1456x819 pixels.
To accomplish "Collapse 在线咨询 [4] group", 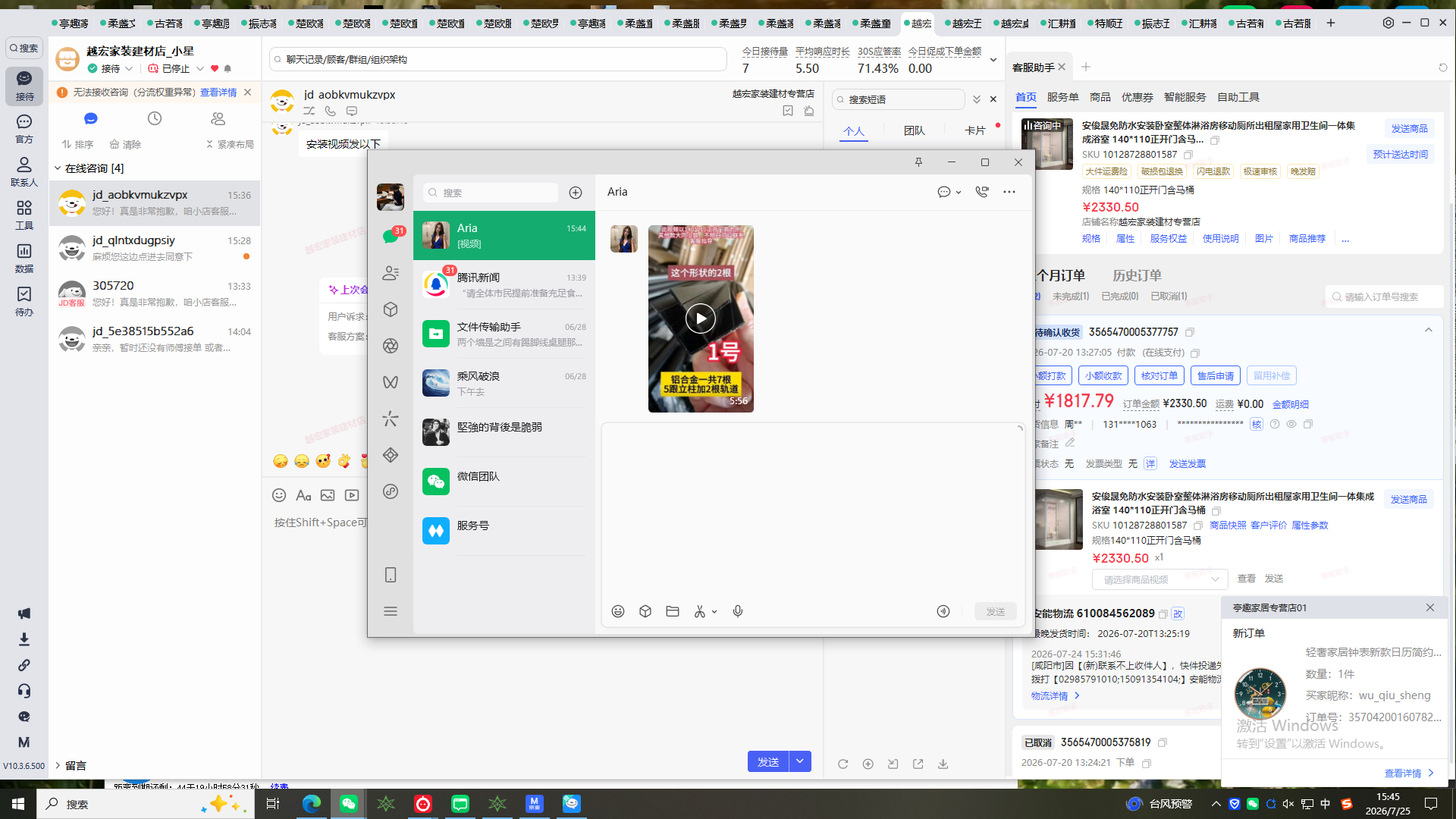I will point(58,168).
